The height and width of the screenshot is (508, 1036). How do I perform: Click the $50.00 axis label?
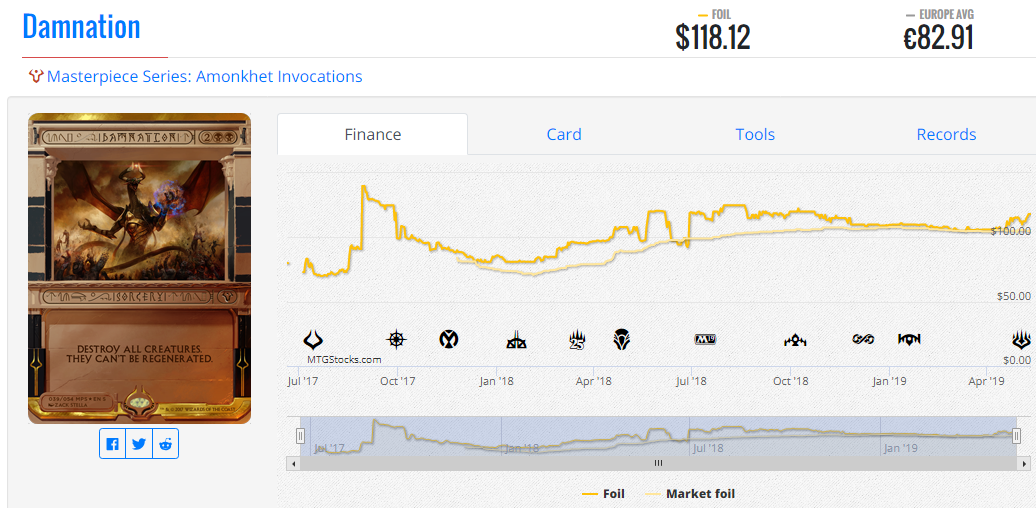point(1014,297)
